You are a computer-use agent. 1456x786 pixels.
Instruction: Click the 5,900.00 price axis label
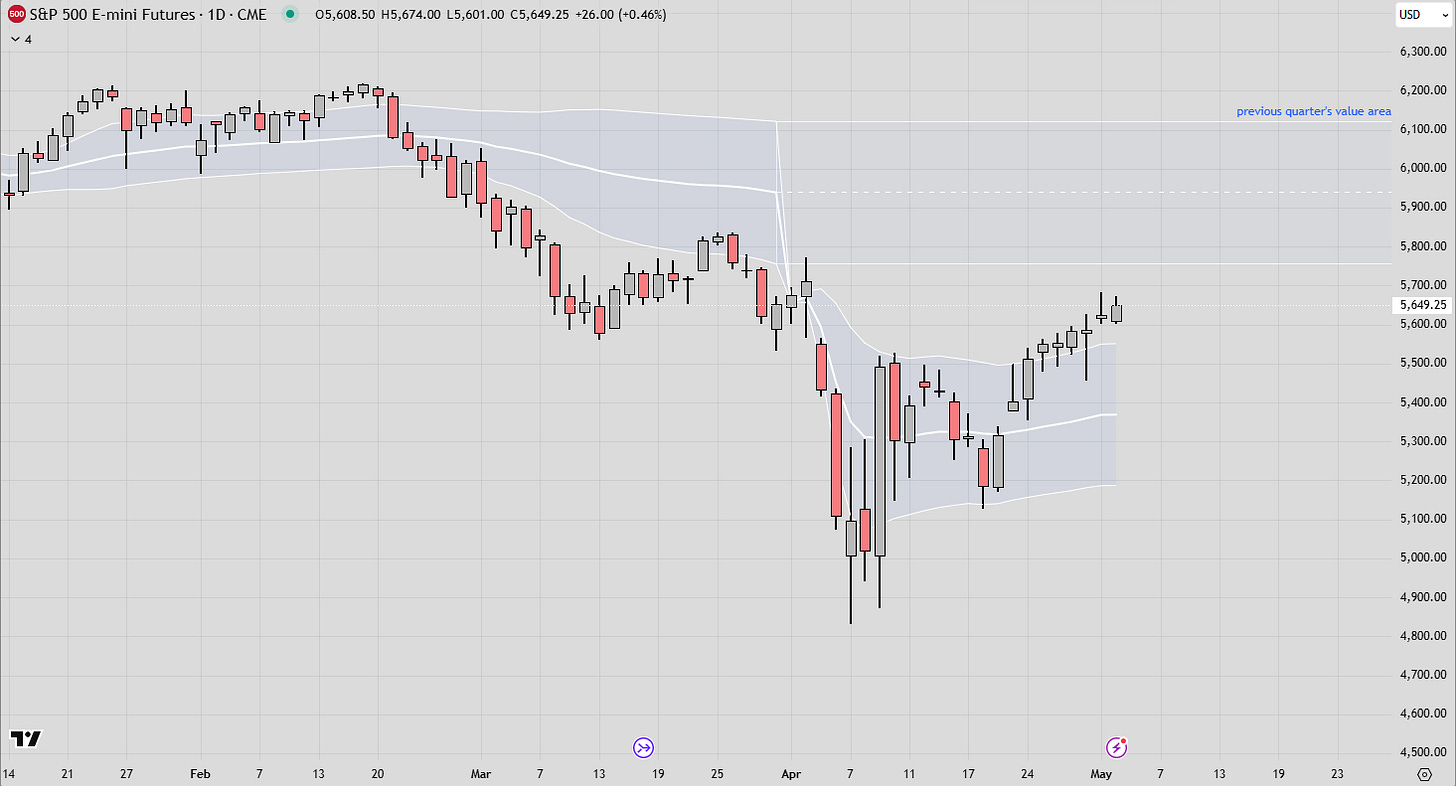[1423, 207]
